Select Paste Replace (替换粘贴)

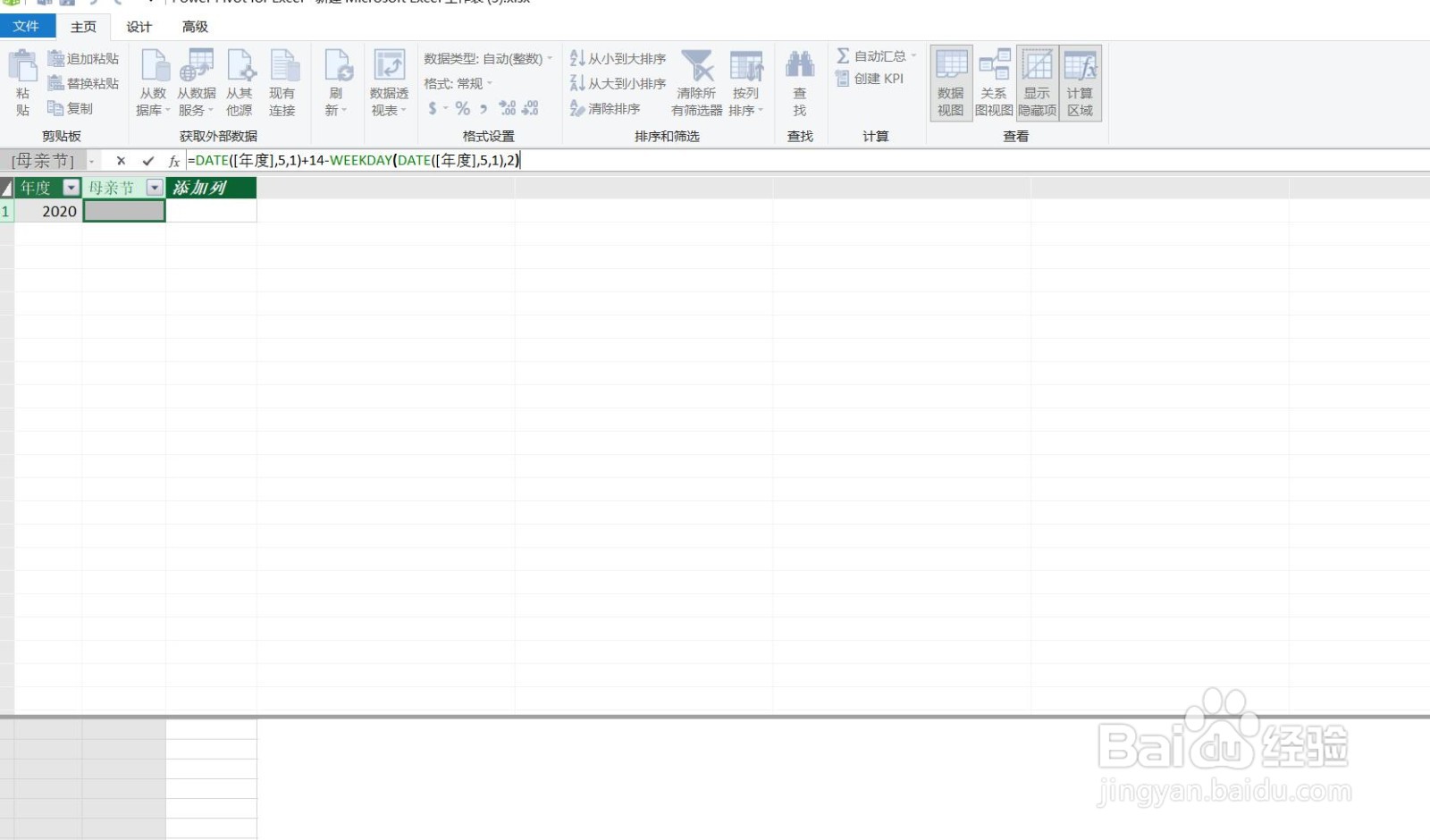[x=83, y=84]
